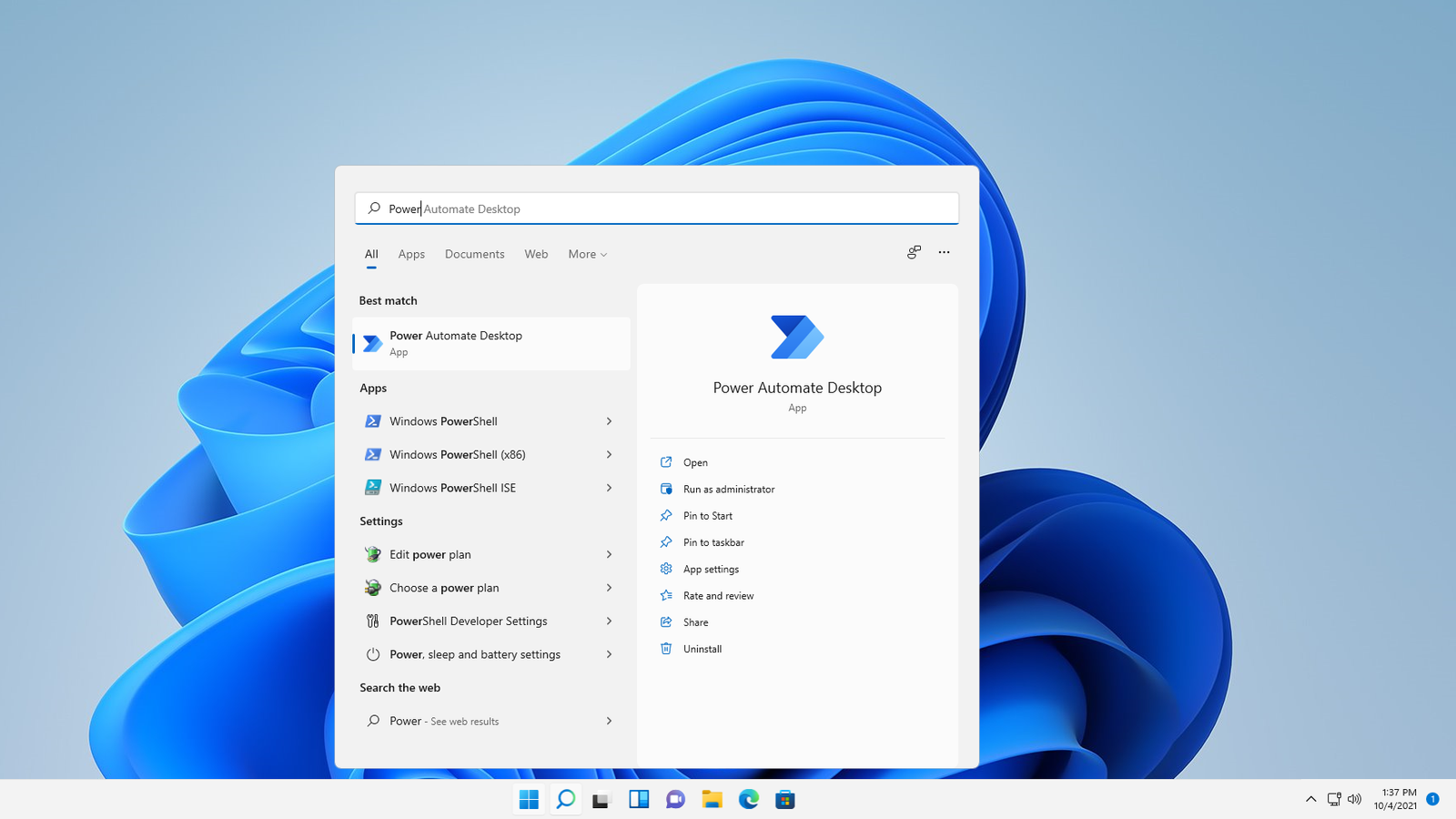Expand the Choose a power plan arrow
1456x819 pixels.
click(609, 588)
